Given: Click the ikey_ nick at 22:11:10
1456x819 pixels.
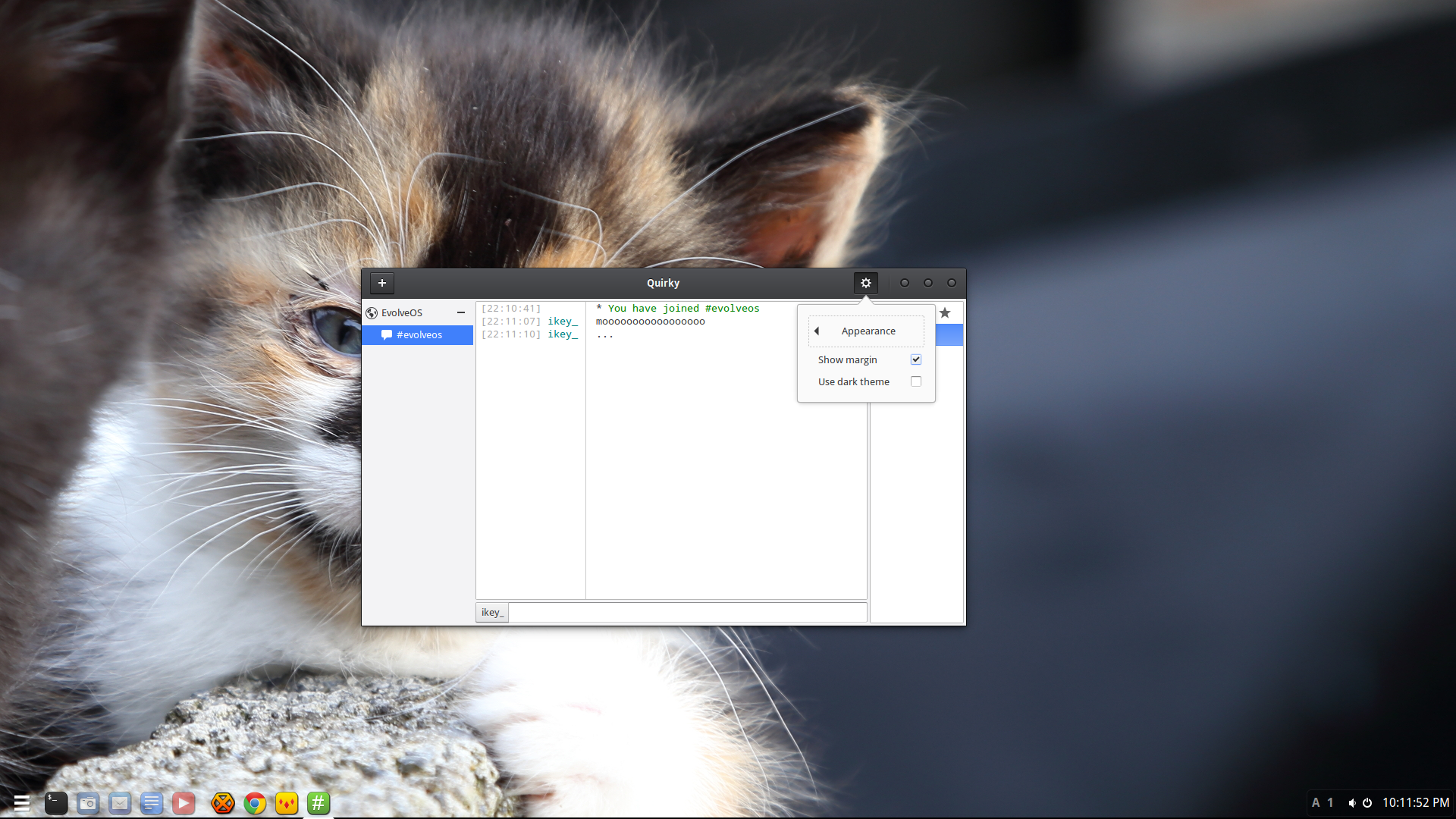Looking at the screenshot, I should tap(563, 334).
